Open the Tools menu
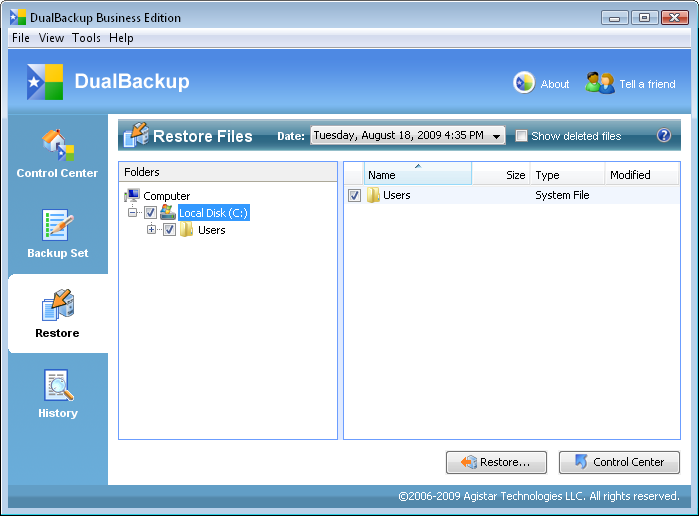This screenshot has height=516, width=699. coord(86,38)
